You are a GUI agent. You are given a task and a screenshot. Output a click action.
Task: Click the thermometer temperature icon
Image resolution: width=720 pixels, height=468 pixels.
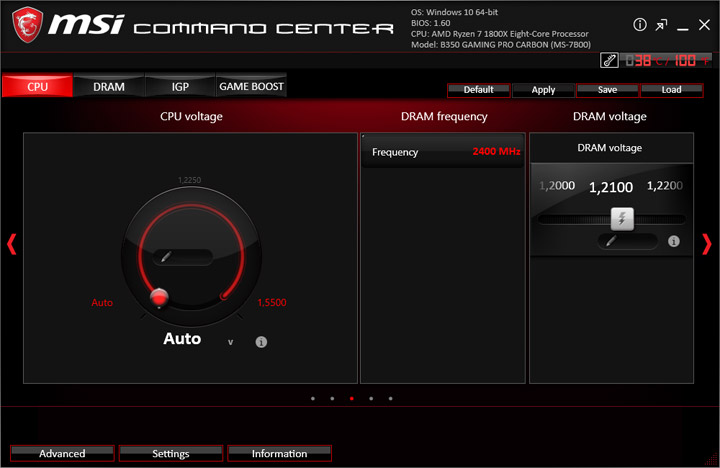pos(609,60)
